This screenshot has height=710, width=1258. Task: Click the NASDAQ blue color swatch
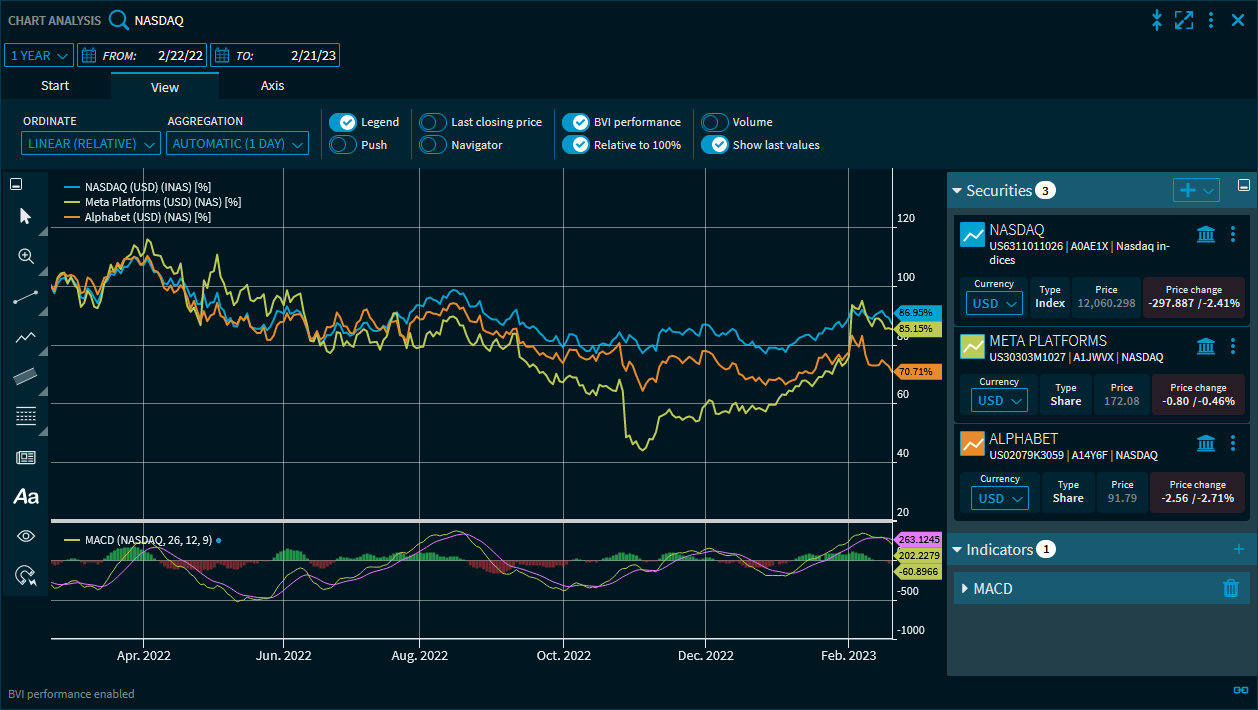(972, 235)
